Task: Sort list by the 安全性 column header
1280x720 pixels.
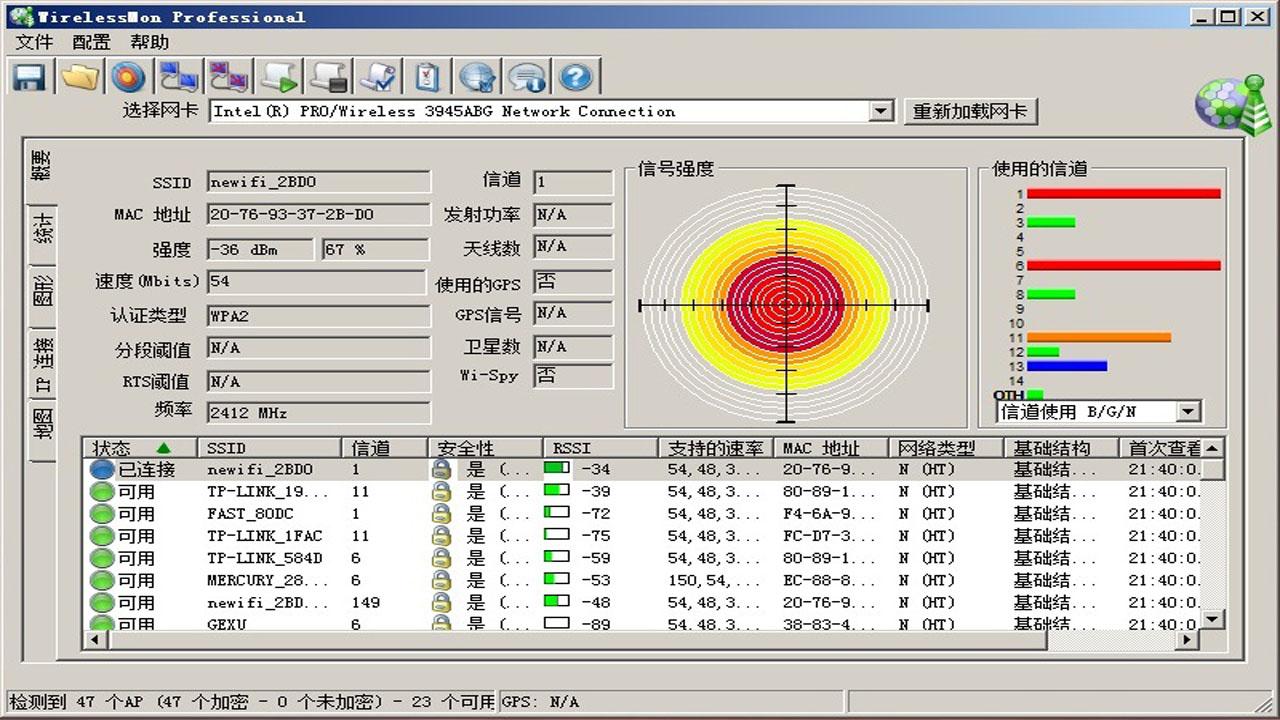Action: [x=485, y=448]
